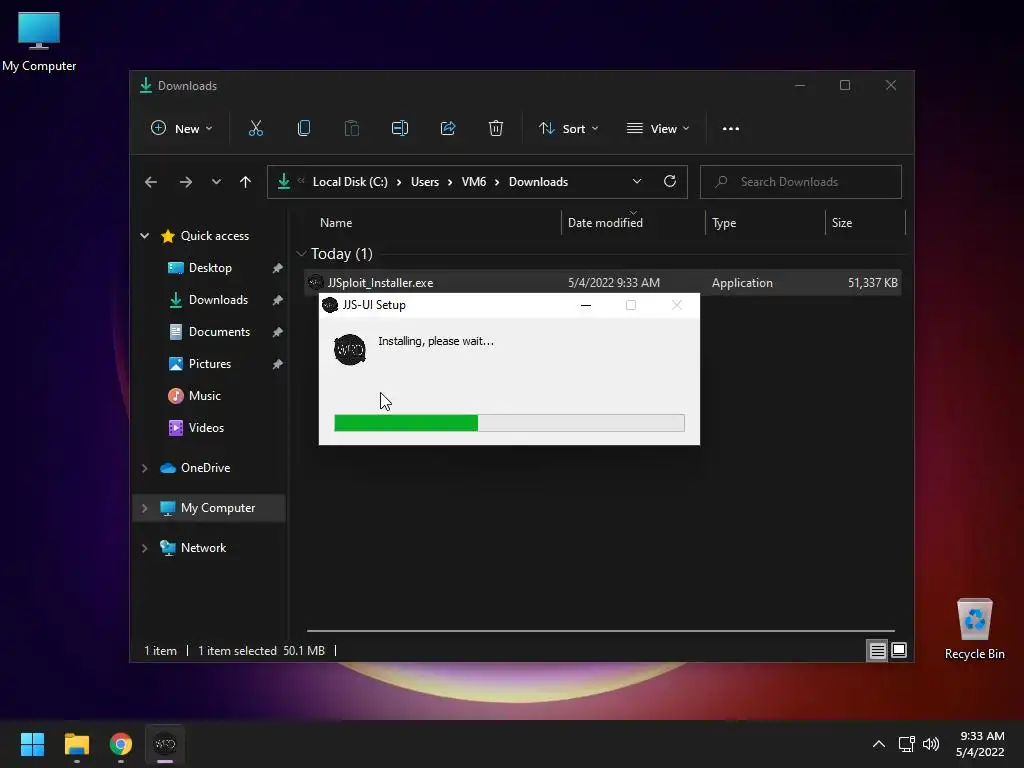Select Network in the navigation pane

203,548
